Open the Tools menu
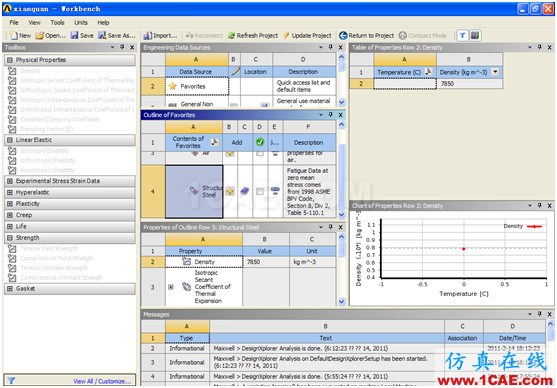The height and width of the screenshot is (388, 557). click(x=57, y=22)
